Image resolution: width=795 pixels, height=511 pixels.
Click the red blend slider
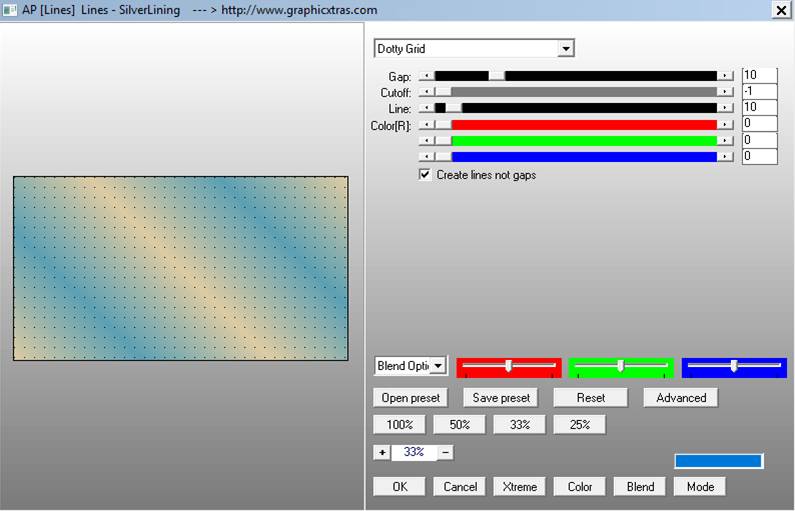(509, 367)
